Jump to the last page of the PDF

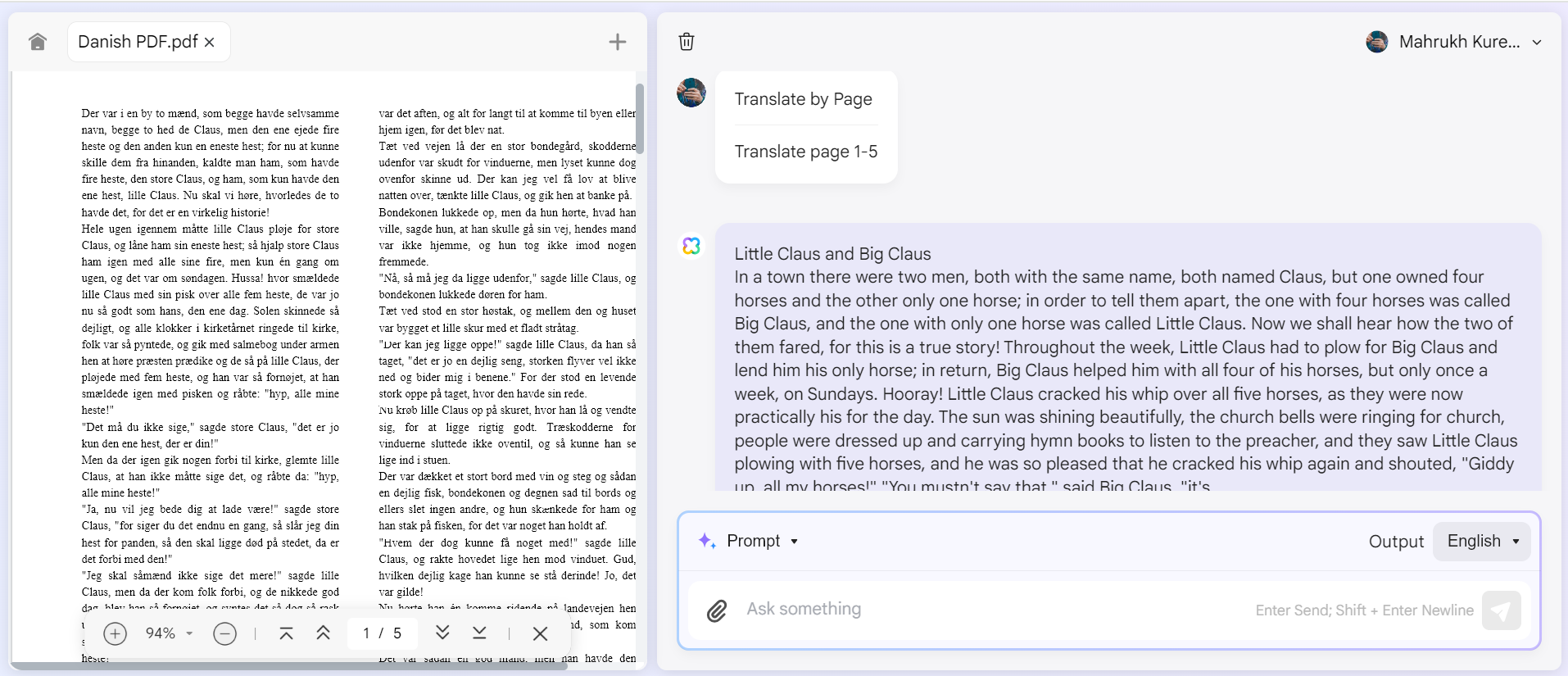click(480, 633)
